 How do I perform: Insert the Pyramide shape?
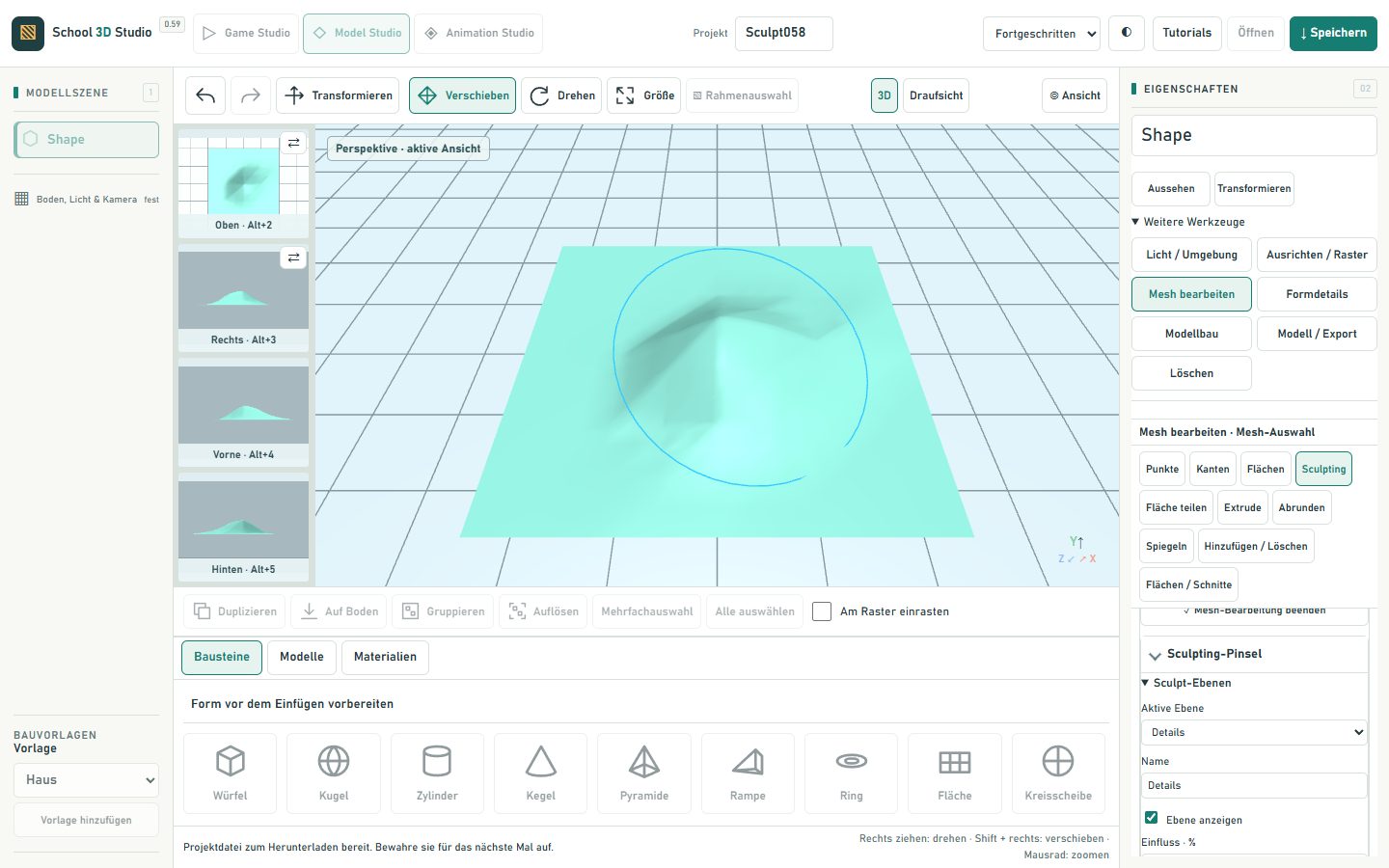644,773
